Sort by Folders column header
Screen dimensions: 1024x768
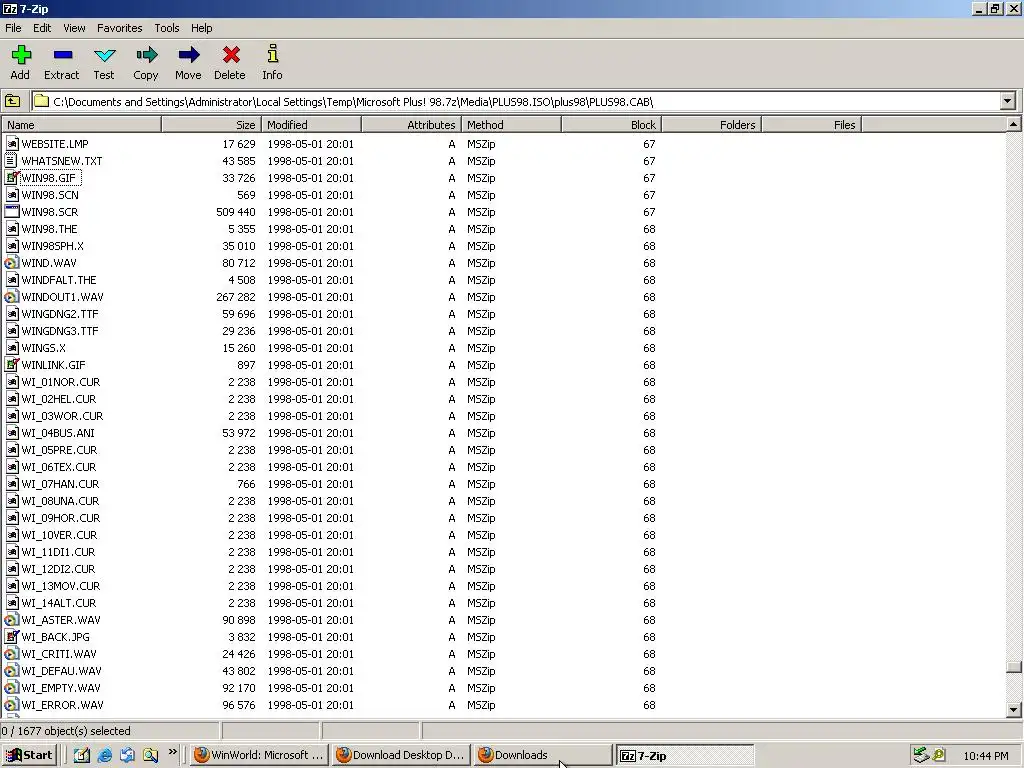tap(712, 125)
